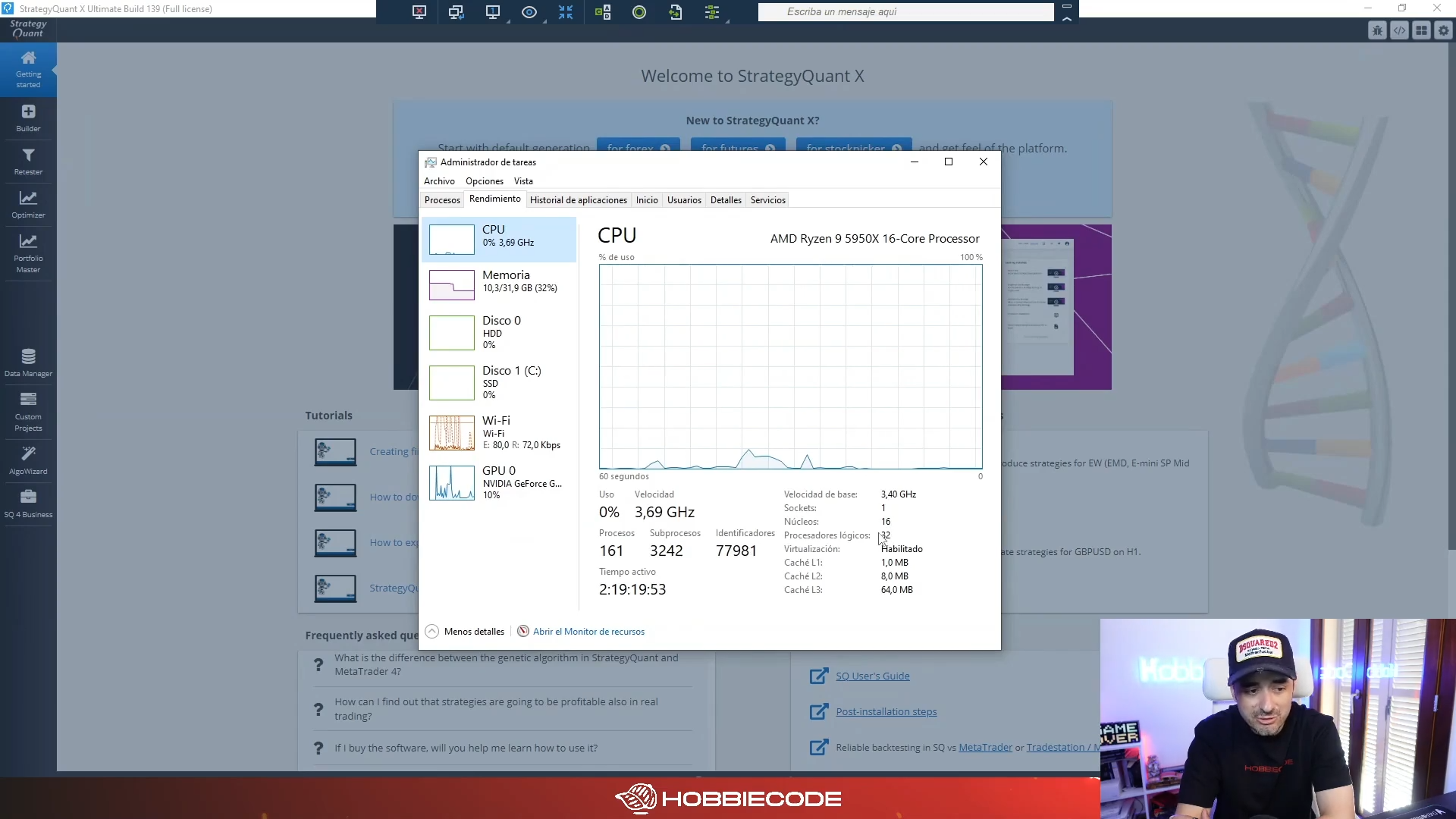
Task: Open the Builder module
Action: click(28, 118)
